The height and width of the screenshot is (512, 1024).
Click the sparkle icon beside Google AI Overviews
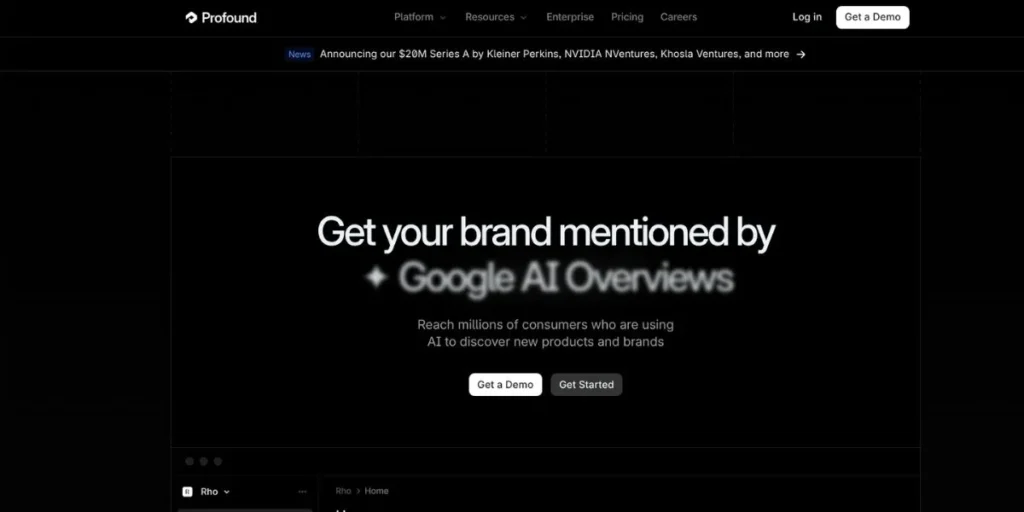[376, 278]
